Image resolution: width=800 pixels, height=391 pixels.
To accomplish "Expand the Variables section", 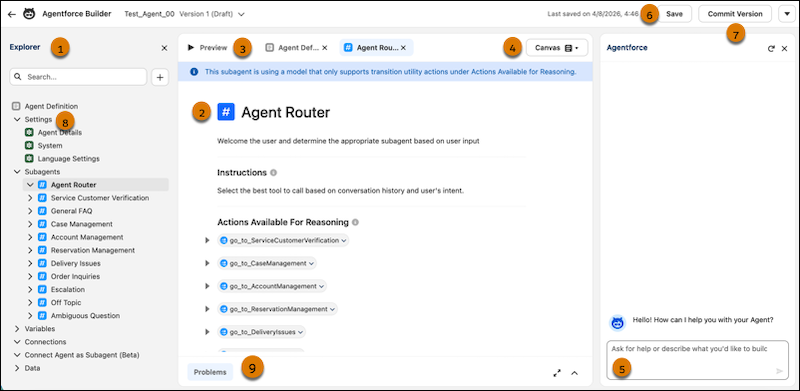I will [17, 329].
